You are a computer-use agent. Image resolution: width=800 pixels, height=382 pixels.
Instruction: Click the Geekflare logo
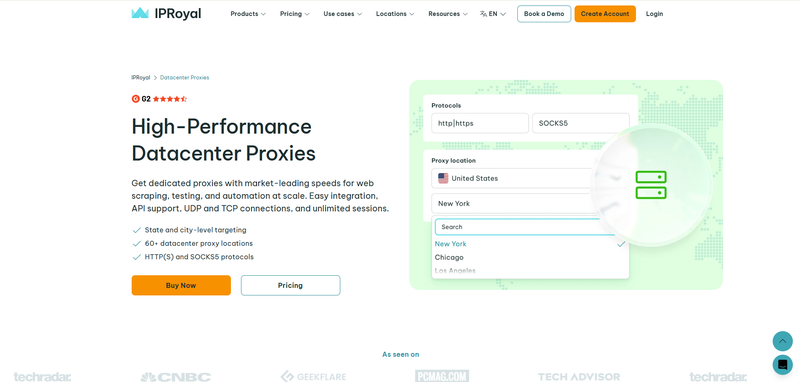[x=313, y=377]
